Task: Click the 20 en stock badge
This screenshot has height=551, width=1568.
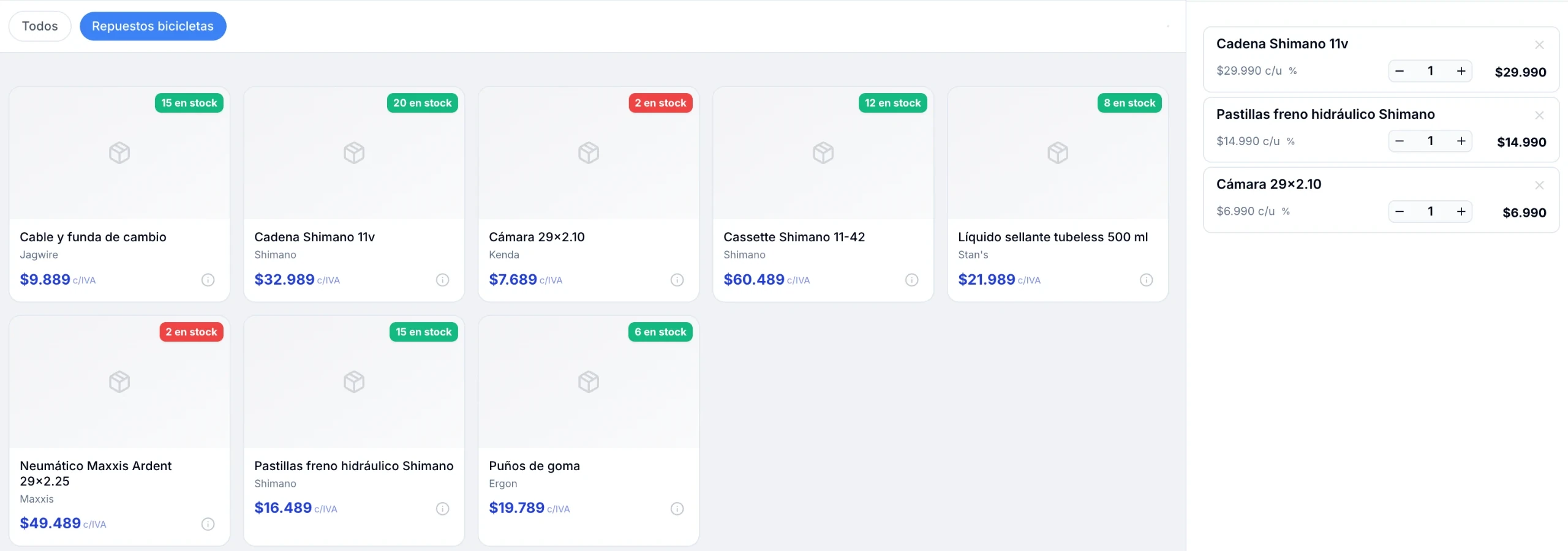Action: click(x=423, y=103)
